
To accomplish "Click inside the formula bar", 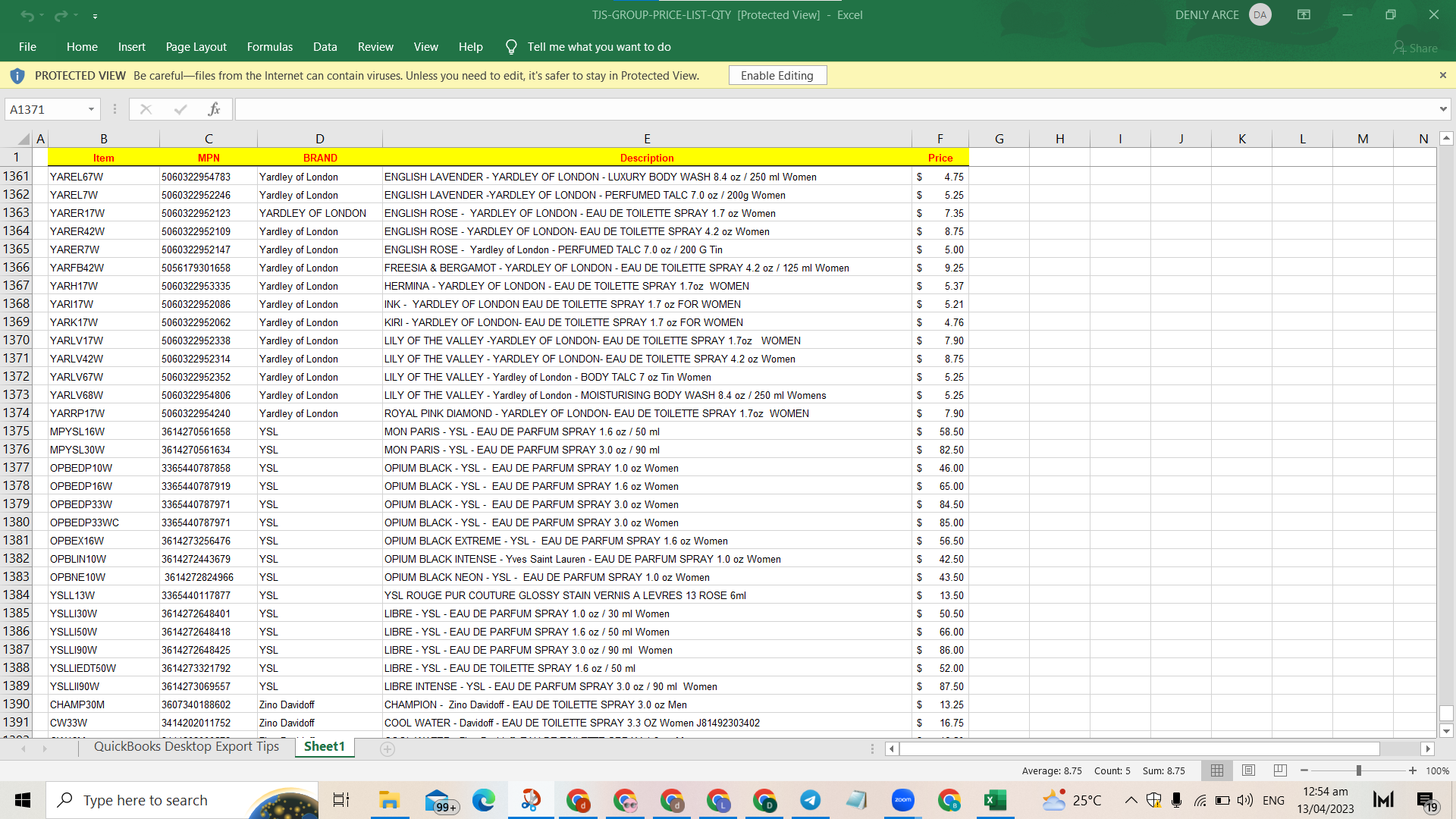I will (834, 109).
